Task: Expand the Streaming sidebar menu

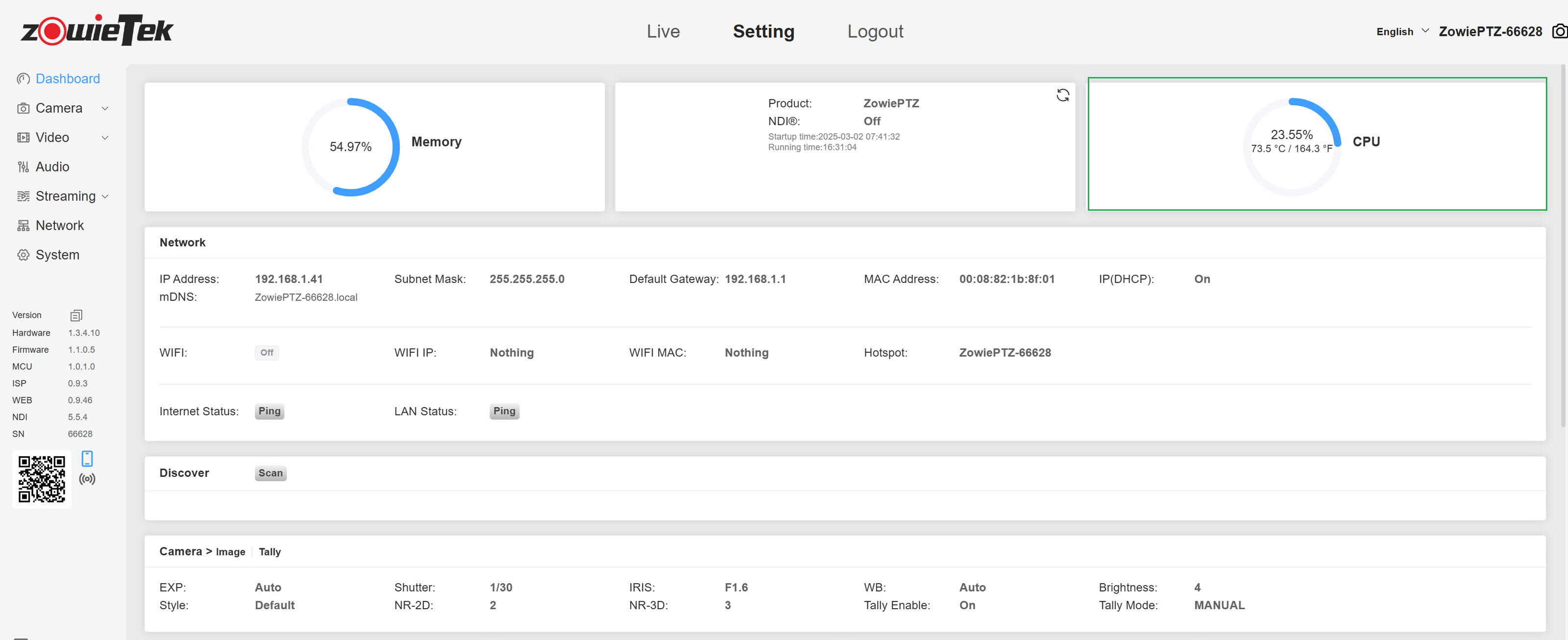Action: click(x=65, y=196)
